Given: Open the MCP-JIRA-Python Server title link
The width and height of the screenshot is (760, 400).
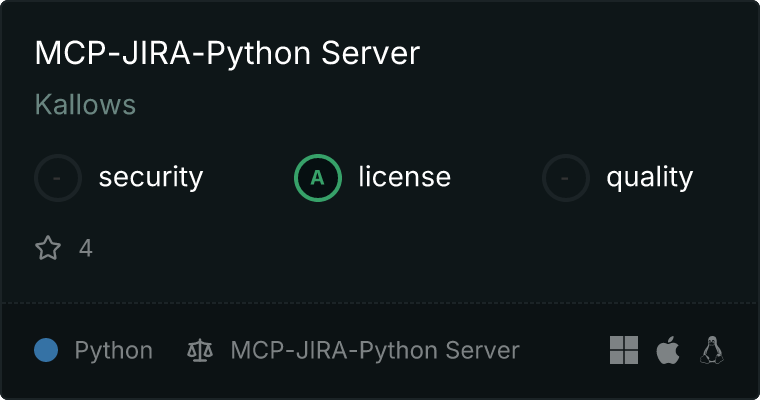Looking at the screenshot, I should click(227, 54).
